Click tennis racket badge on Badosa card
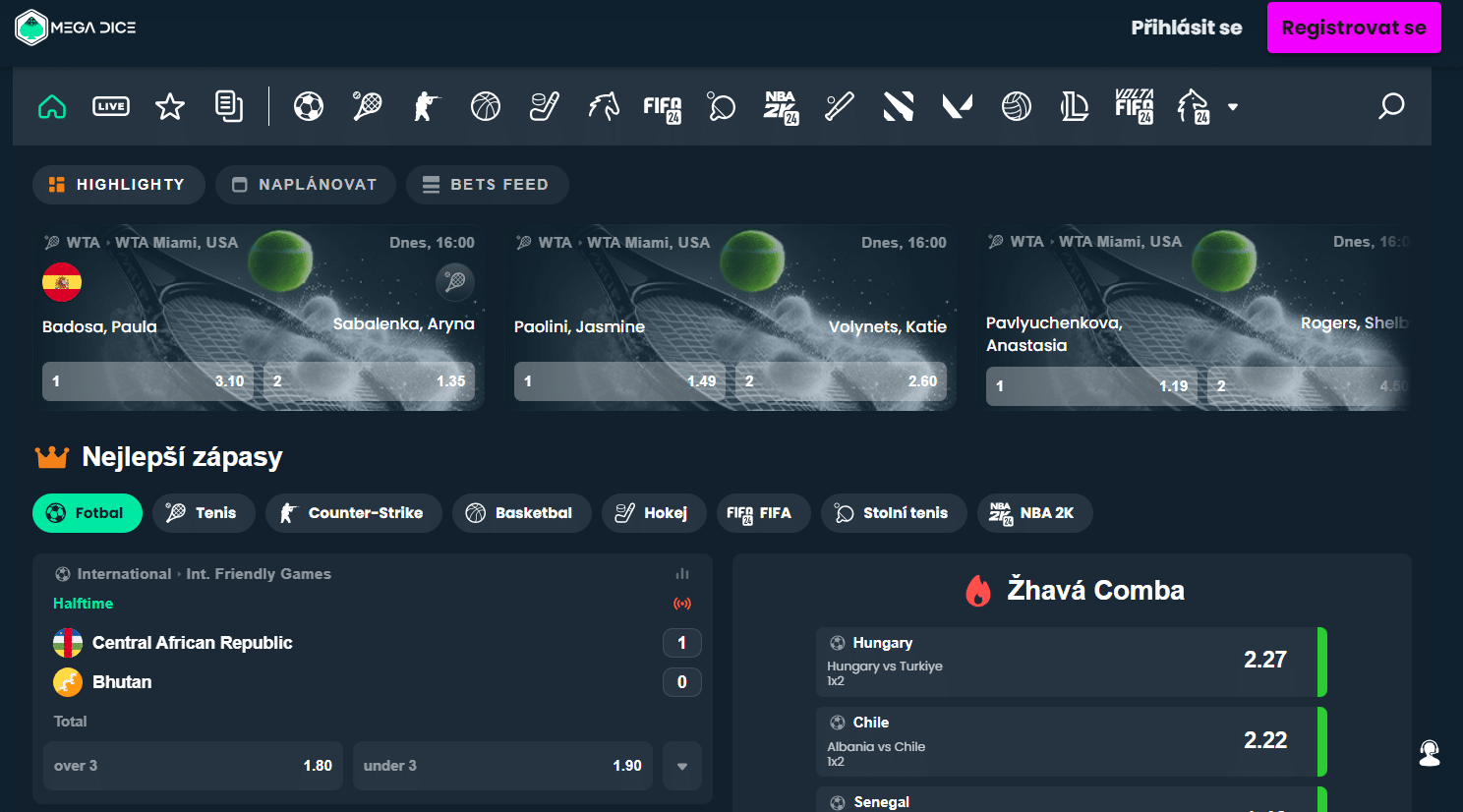Image resolution: width=1463 pixels, height=812 pixels. (x=455, y=282)
